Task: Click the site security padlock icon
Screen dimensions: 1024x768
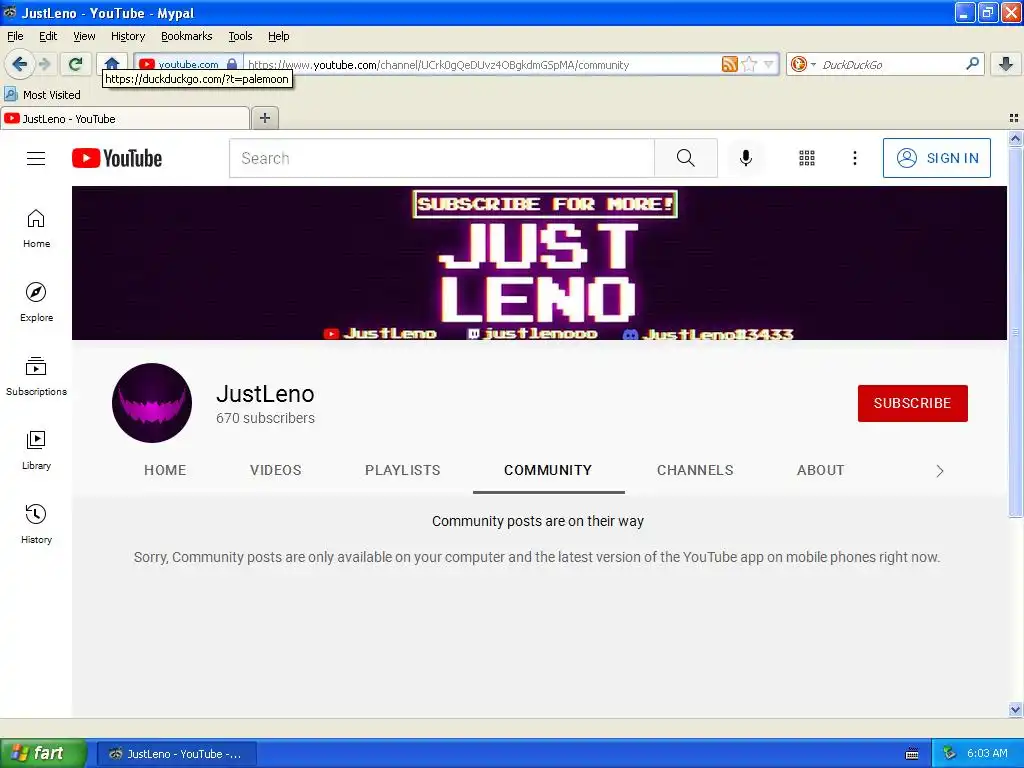Action: 232,64
